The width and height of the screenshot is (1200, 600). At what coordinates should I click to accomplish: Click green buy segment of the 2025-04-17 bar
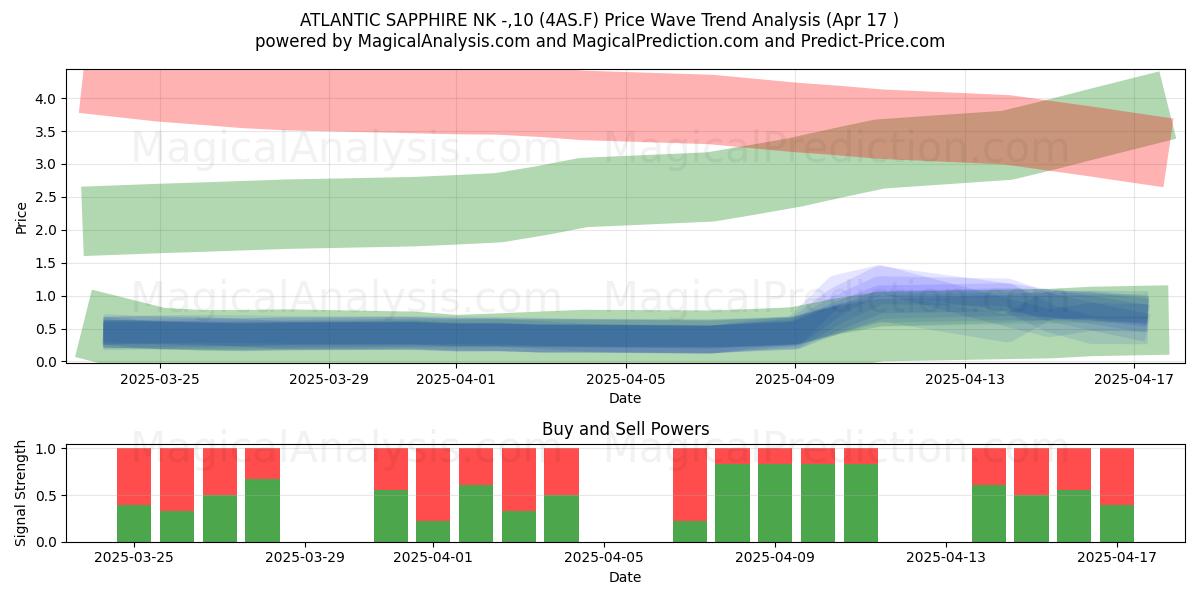point(1117,523)
